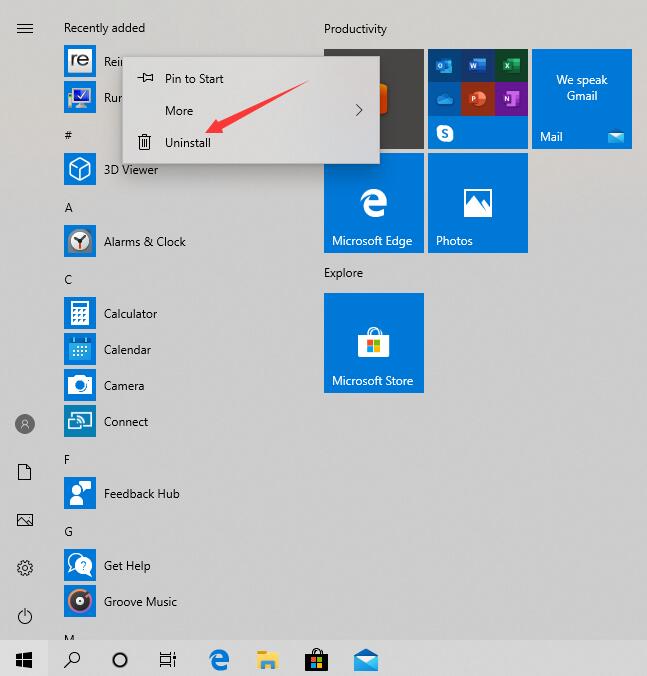Click the '3D Viewer' label text
This screenshot has width=647, height=676.
tap(131, 169)
